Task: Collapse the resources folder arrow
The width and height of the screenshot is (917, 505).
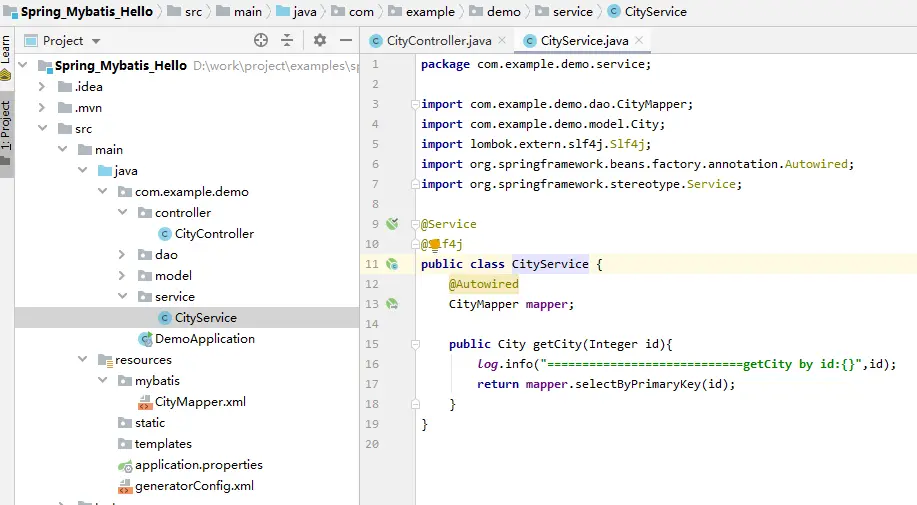Action: coord(82,359)
